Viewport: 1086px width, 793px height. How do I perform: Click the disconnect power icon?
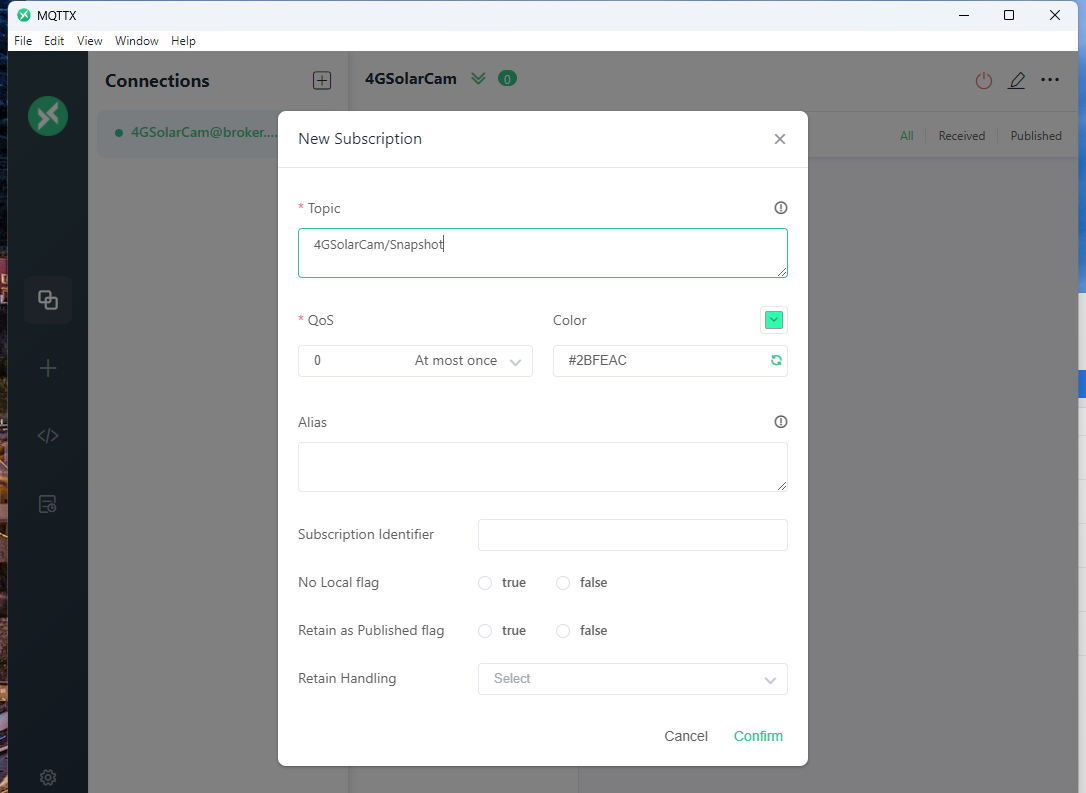(983, 81)
